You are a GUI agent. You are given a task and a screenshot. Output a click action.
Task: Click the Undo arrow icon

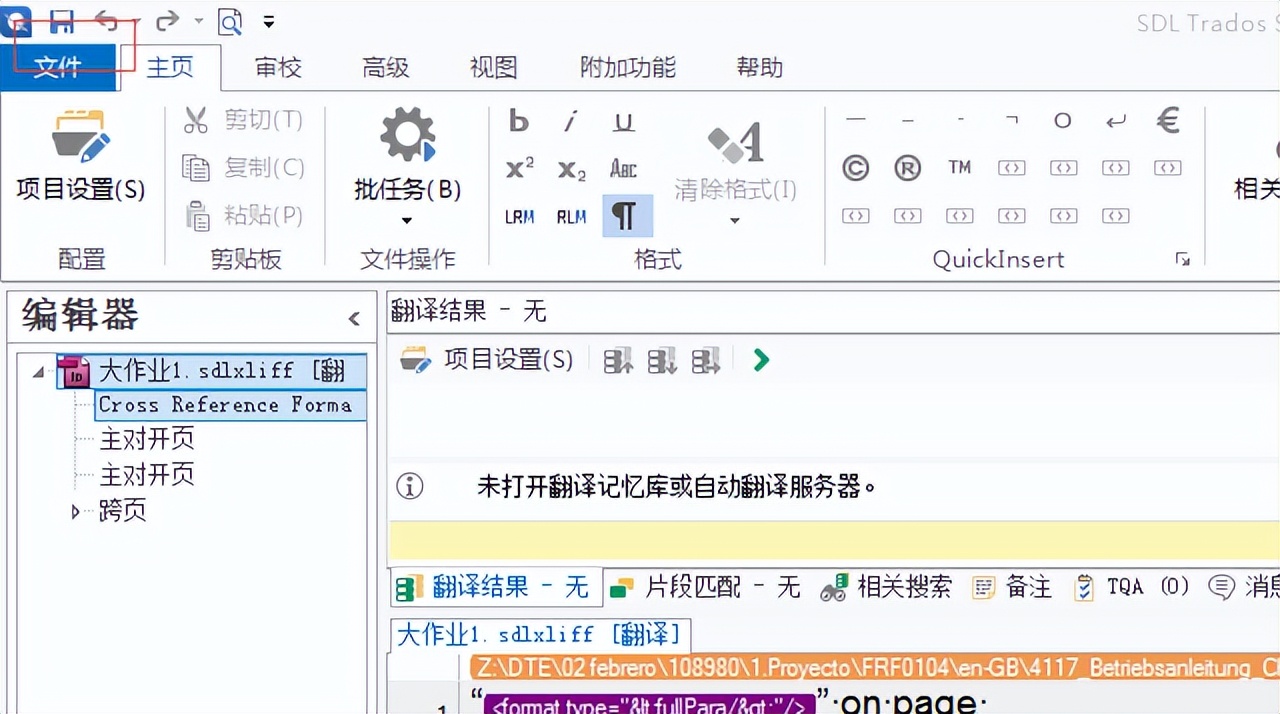click(107, 20)
